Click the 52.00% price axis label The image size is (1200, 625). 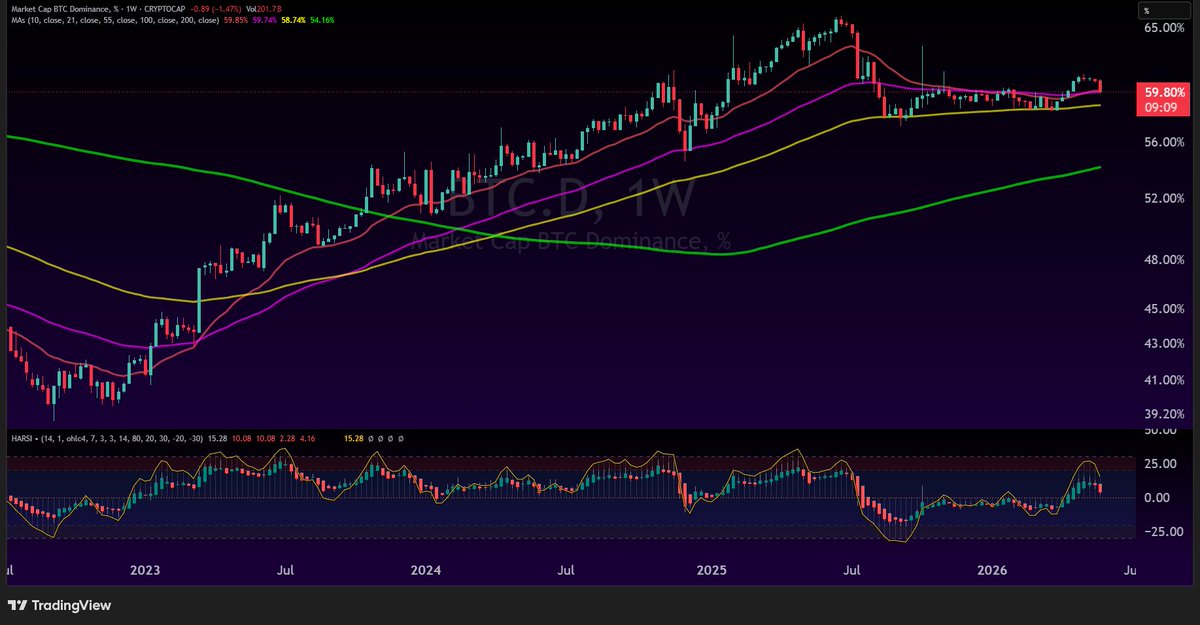click(x=1165, y=199)
